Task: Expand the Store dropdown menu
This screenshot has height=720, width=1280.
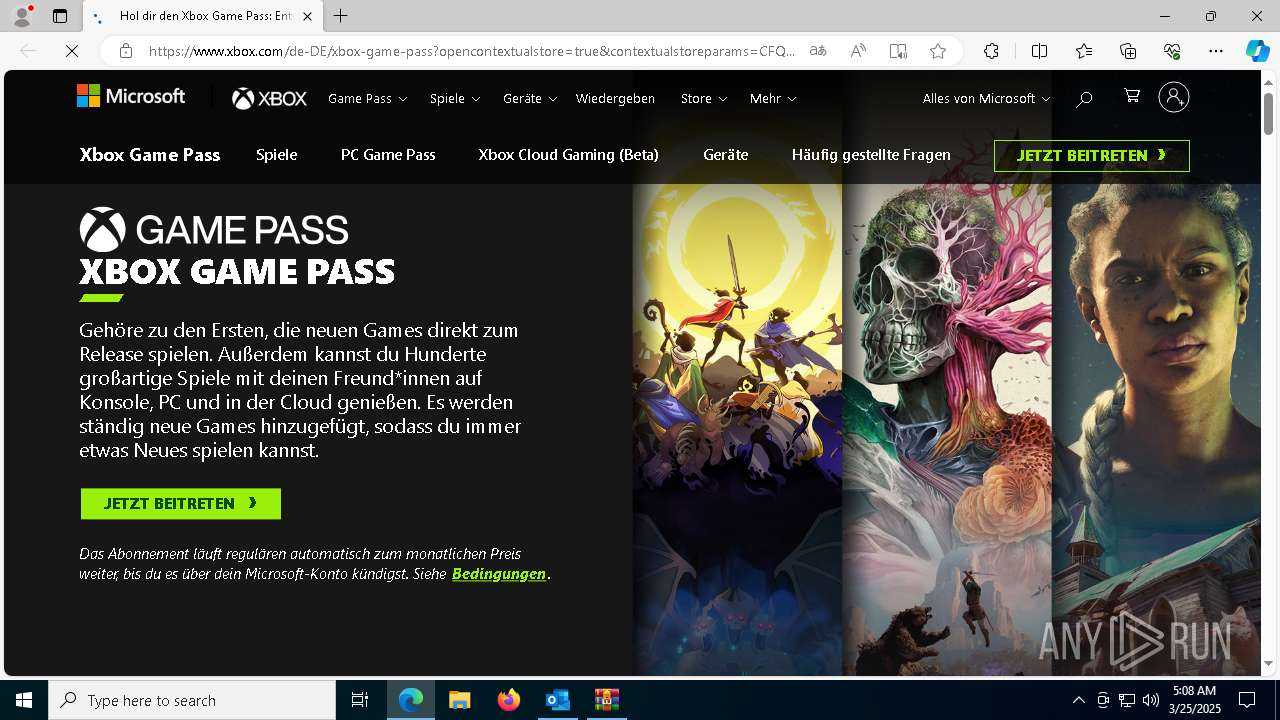Action: tap(704, 98)
